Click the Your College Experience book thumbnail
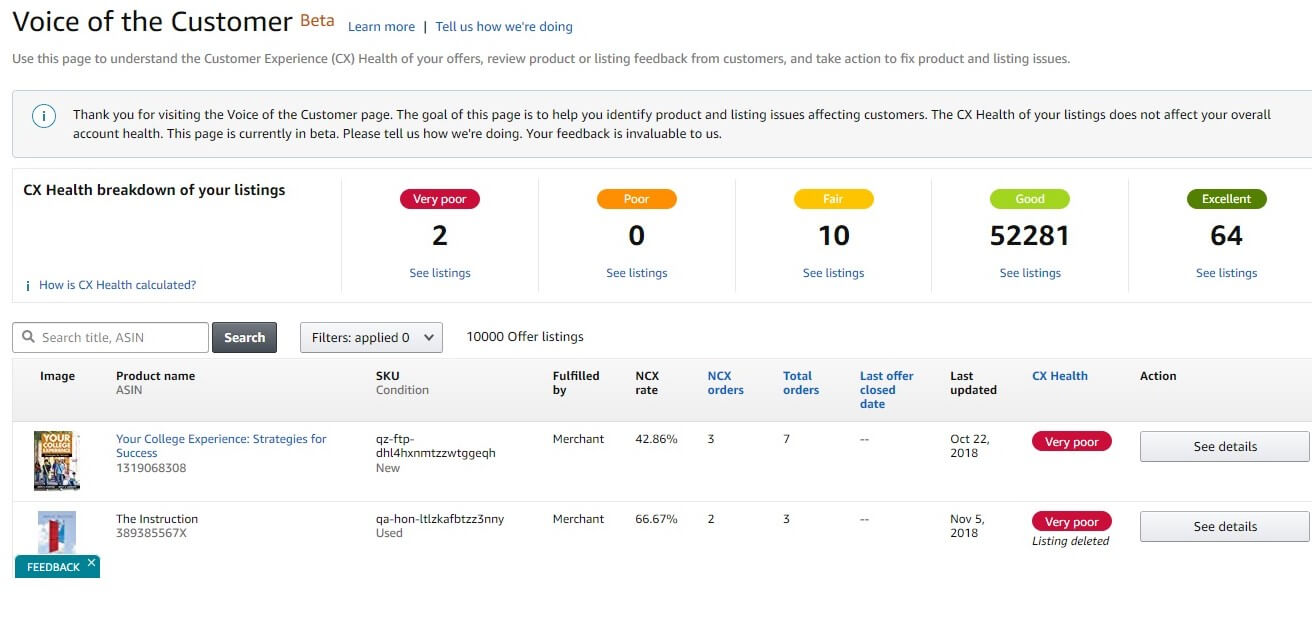1312x617 pixels. click(57, 460)
